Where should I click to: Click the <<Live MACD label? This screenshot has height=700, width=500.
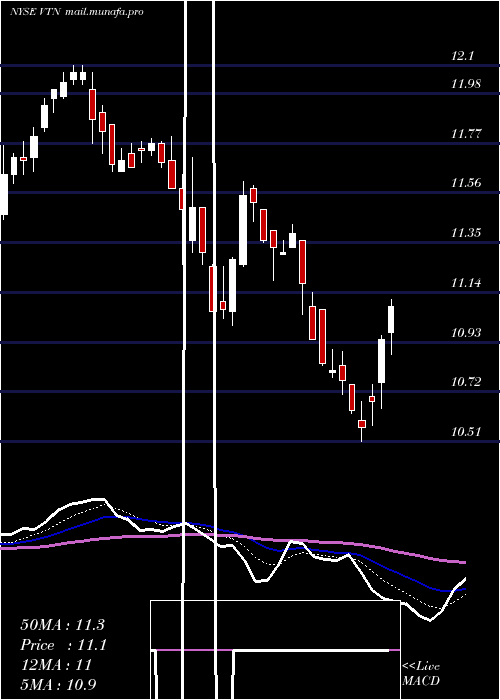(421, 673)
